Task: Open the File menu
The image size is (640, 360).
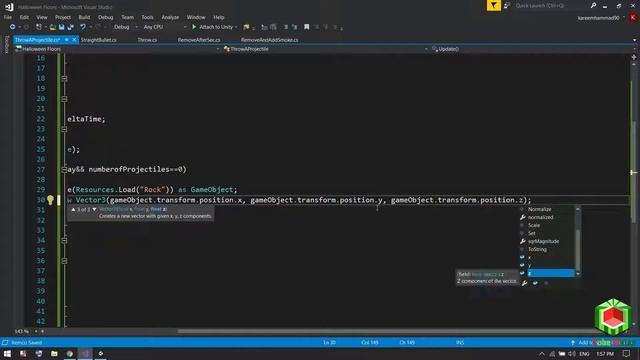Action: coord(8,17)
